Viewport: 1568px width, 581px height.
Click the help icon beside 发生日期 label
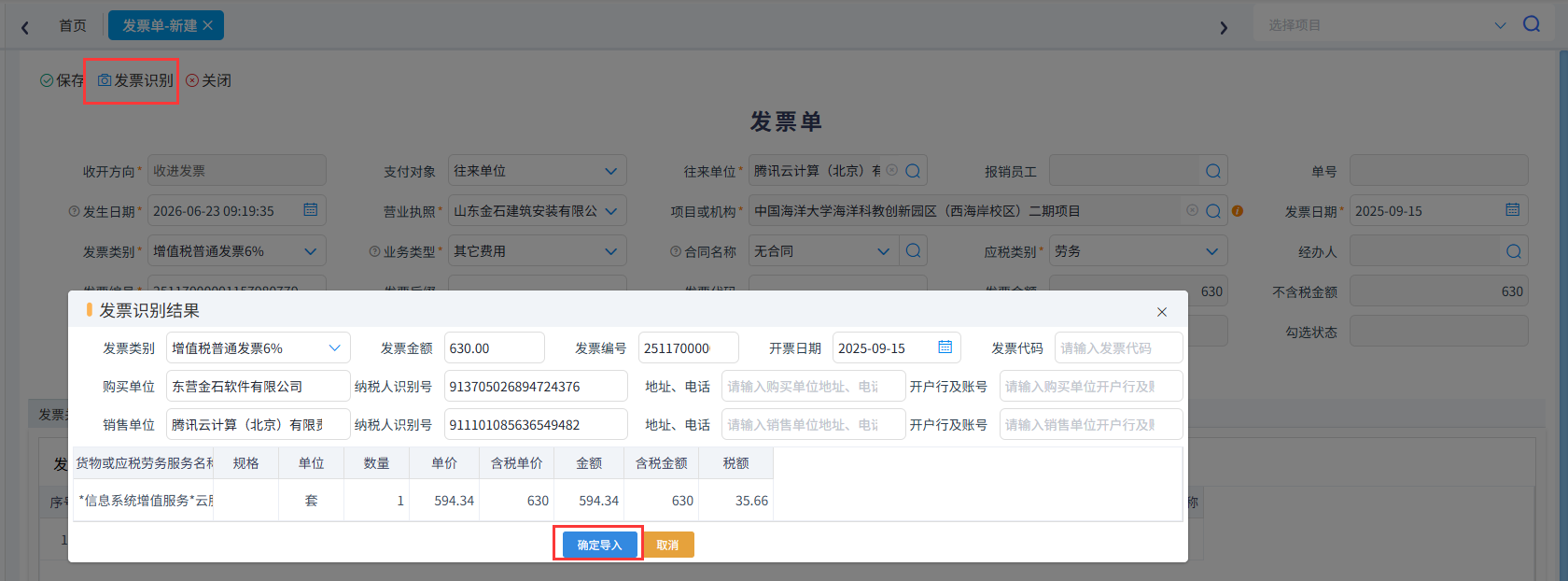pos(74,211)
